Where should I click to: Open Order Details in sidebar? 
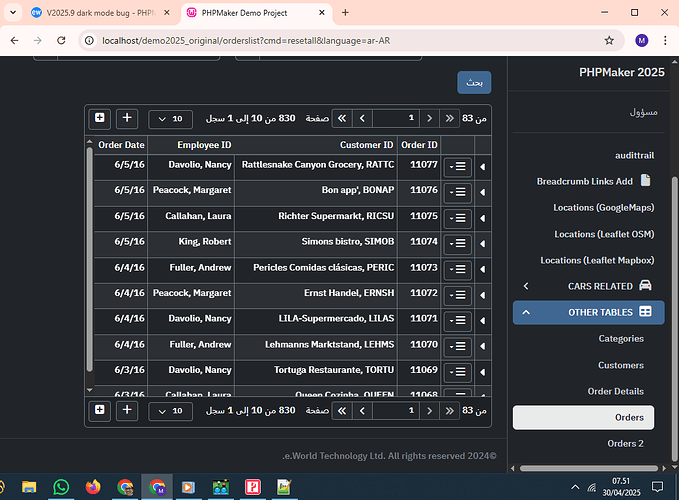coord(615,391)
